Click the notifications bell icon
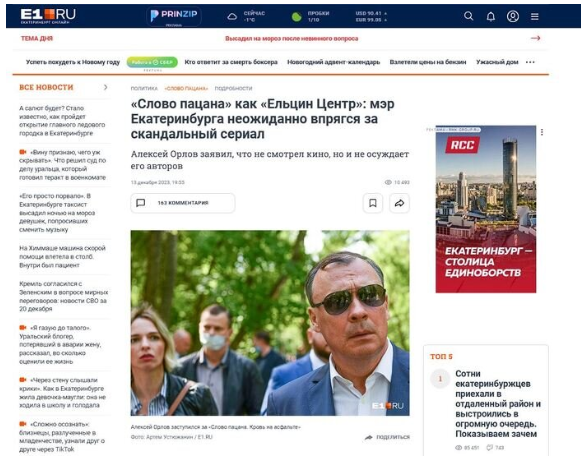Screen dimensions: 581x470 [x=491, y=16]
